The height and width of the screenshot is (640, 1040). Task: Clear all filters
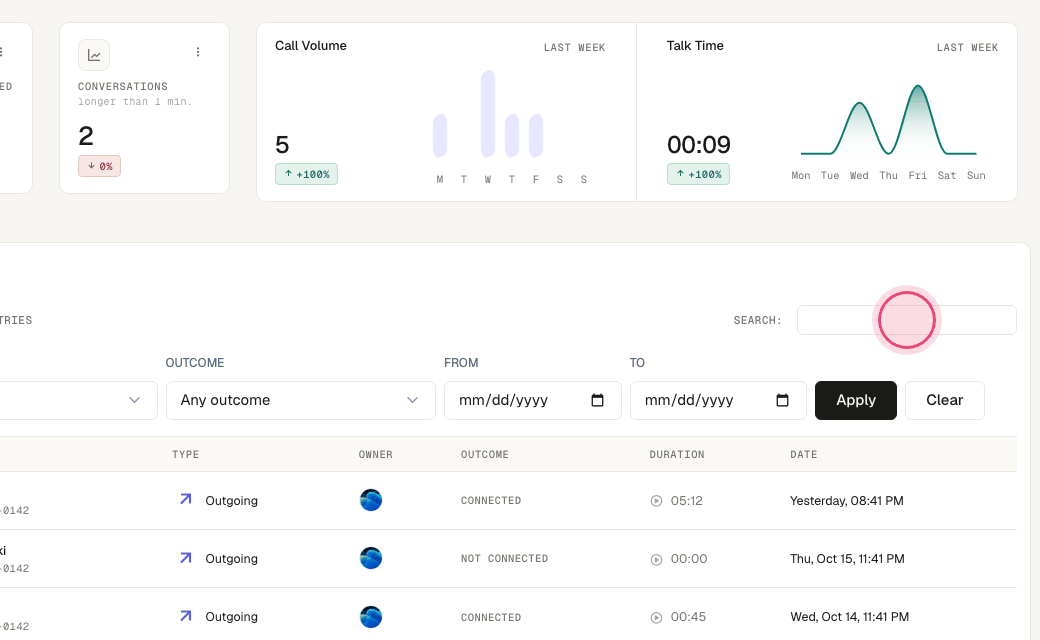click(944, 400)
